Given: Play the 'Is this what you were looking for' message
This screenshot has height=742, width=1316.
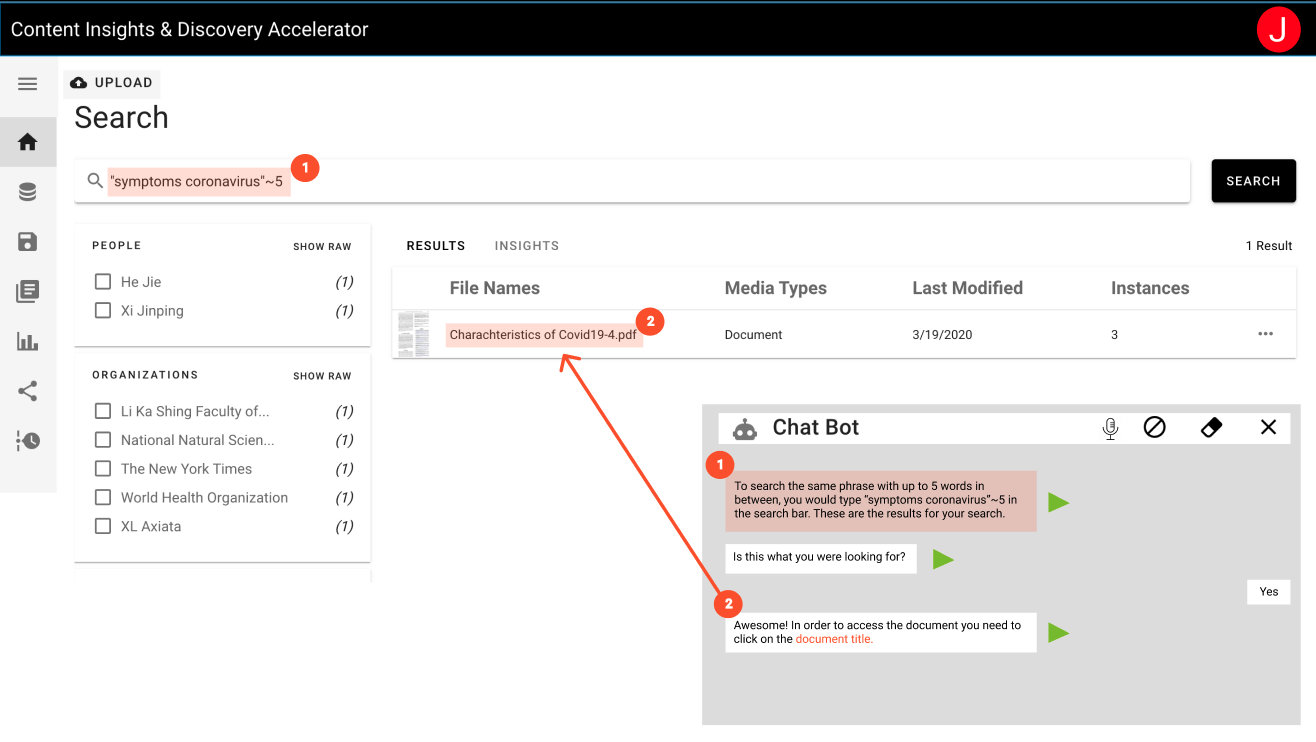Looking at the screenshot, I should click(943, 559).
